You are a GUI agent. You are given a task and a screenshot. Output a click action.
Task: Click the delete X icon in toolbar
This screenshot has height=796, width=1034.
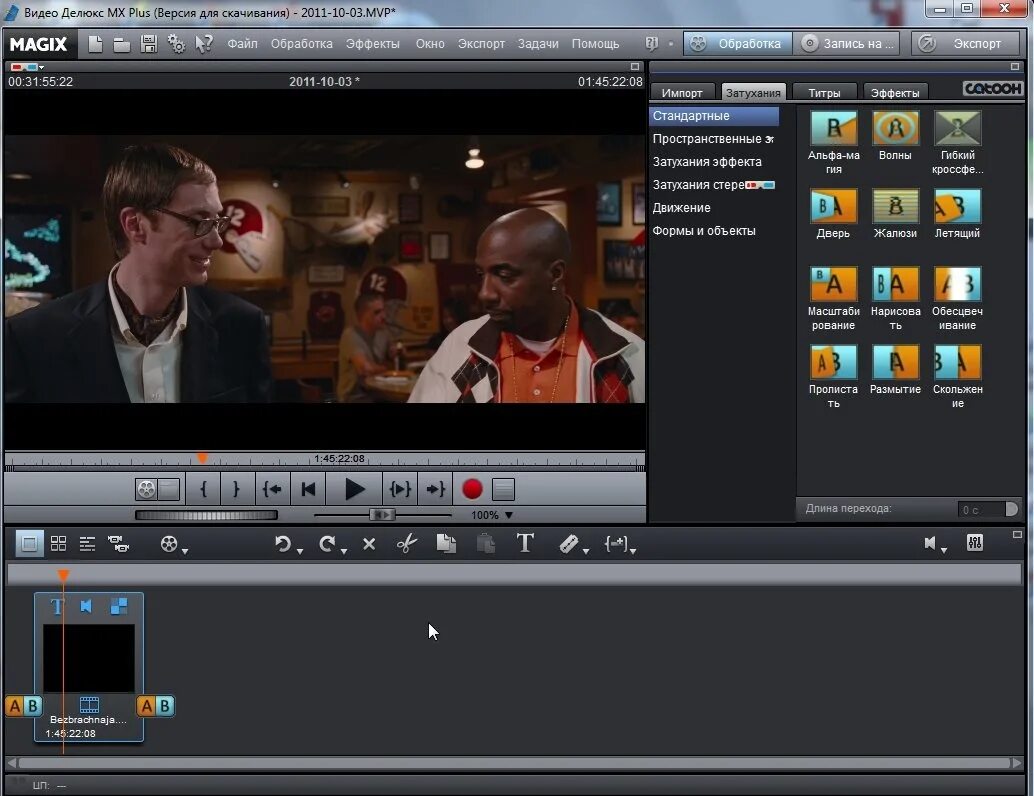pyautogui.click(x=369, y=544)
